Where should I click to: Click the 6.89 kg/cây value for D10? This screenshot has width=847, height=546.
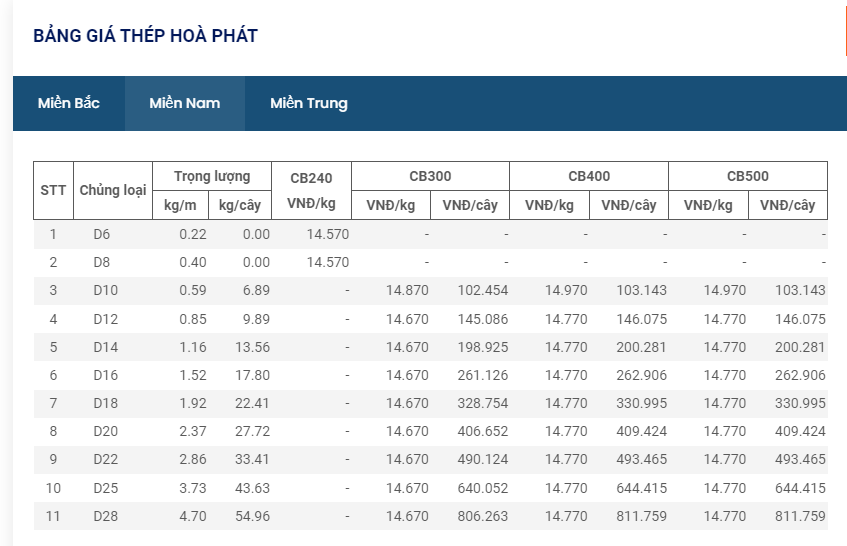coord(256,291)
